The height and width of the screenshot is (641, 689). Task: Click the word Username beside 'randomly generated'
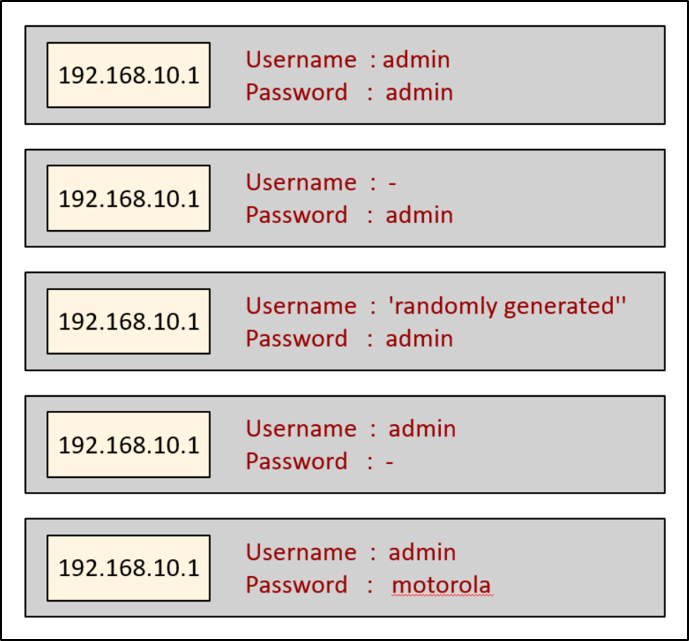301,306
